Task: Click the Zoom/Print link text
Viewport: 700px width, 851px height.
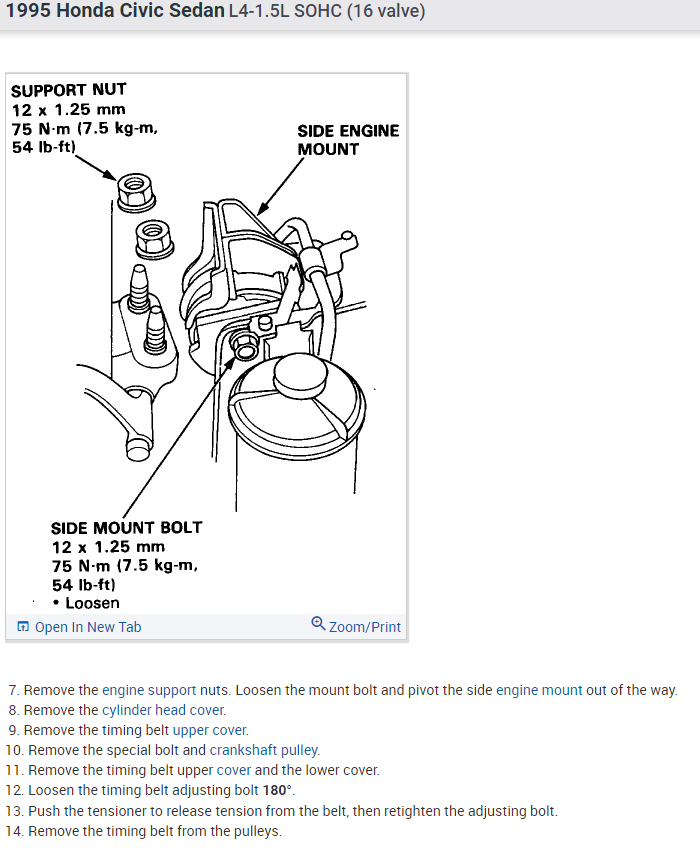Action: click(x=365, y=627)
